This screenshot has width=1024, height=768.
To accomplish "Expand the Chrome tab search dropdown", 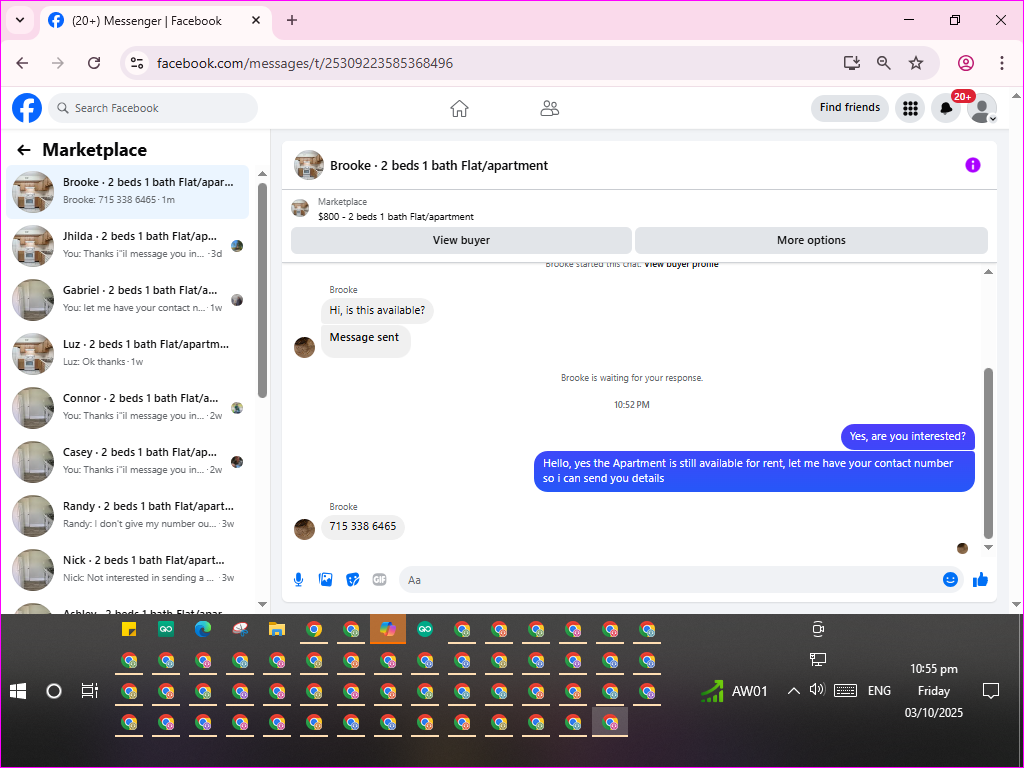I will (x=20, y=20).
